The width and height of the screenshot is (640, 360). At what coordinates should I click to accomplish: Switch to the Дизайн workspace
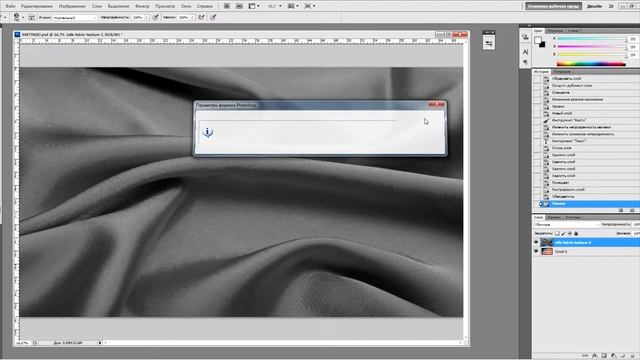click(594, 6)
